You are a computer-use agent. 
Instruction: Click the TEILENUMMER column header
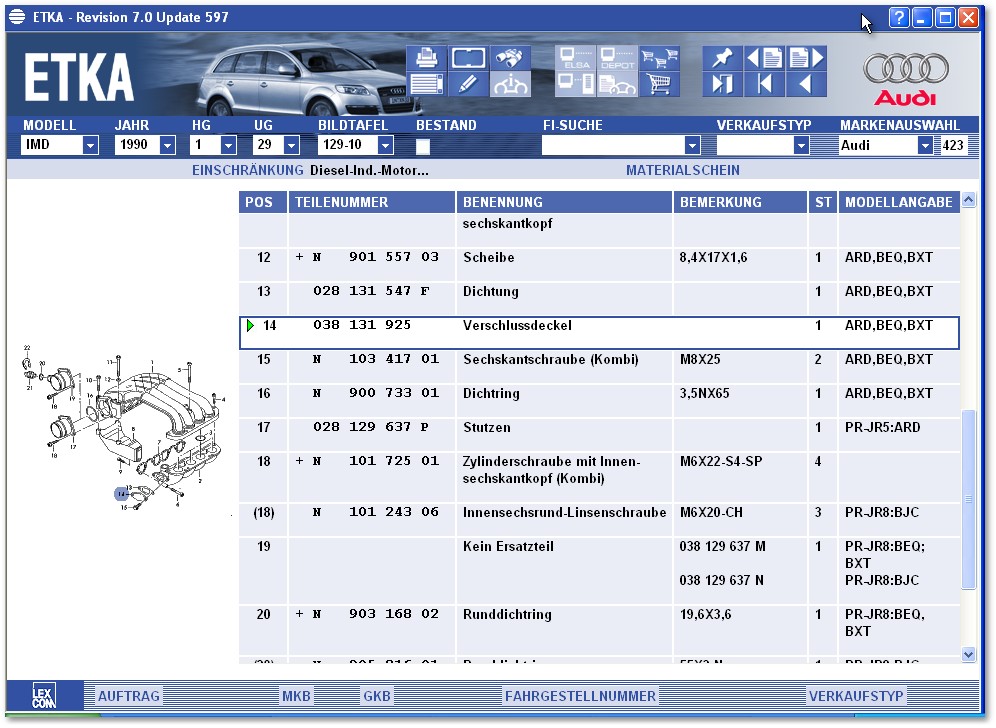[372, 202]
